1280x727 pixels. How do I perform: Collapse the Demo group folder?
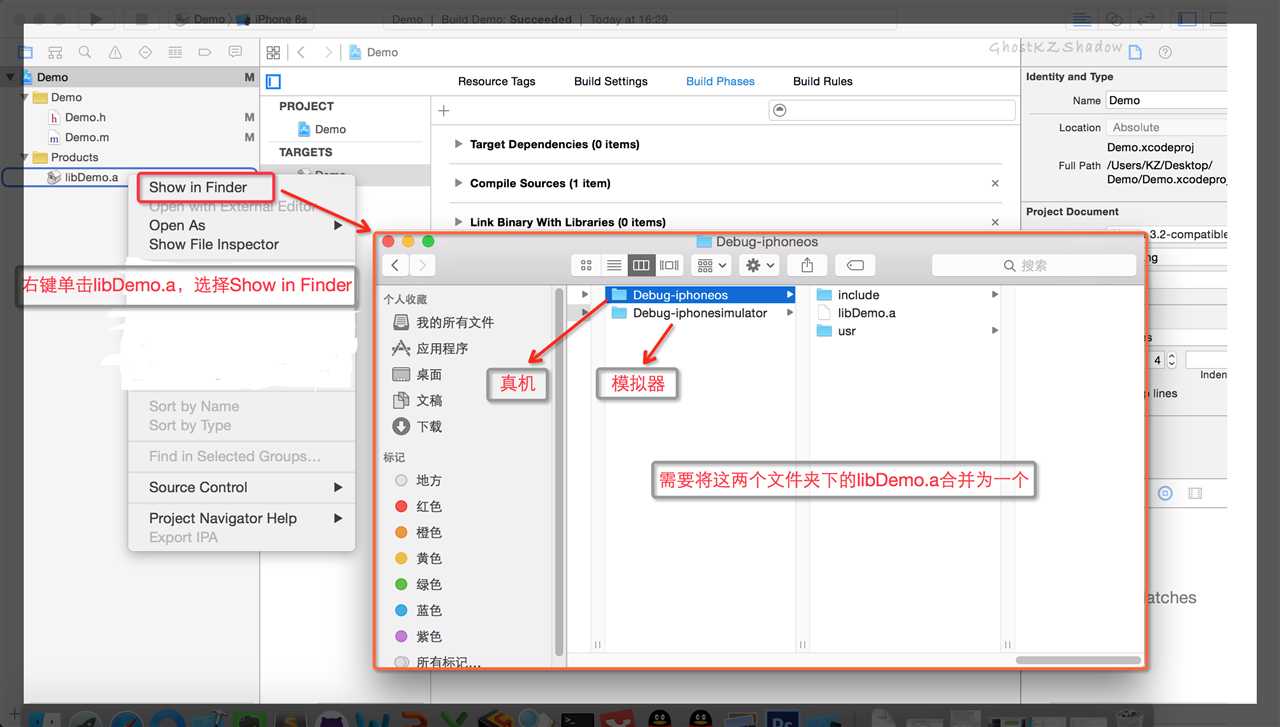[x=26, y=97]
